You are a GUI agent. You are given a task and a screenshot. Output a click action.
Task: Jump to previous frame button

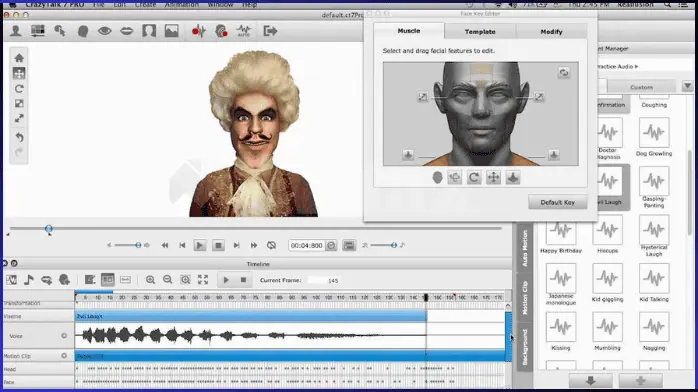[x=183, y=245]
